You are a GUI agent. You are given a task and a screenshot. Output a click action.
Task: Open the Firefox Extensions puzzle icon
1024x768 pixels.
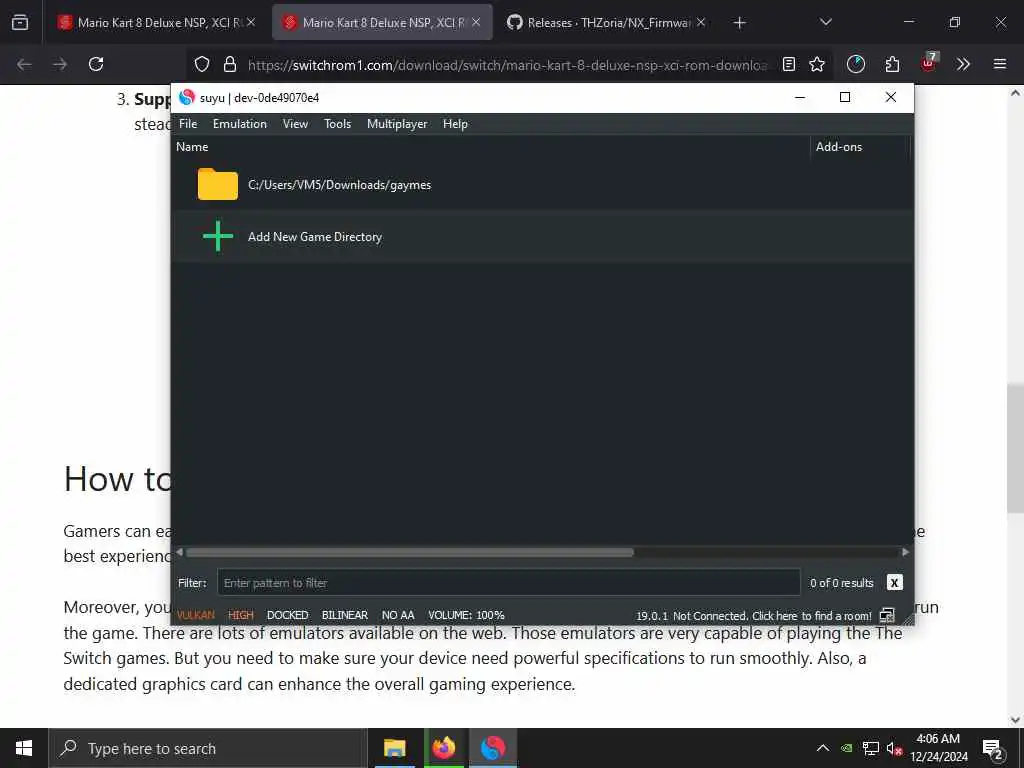click(x=892, y=64)
